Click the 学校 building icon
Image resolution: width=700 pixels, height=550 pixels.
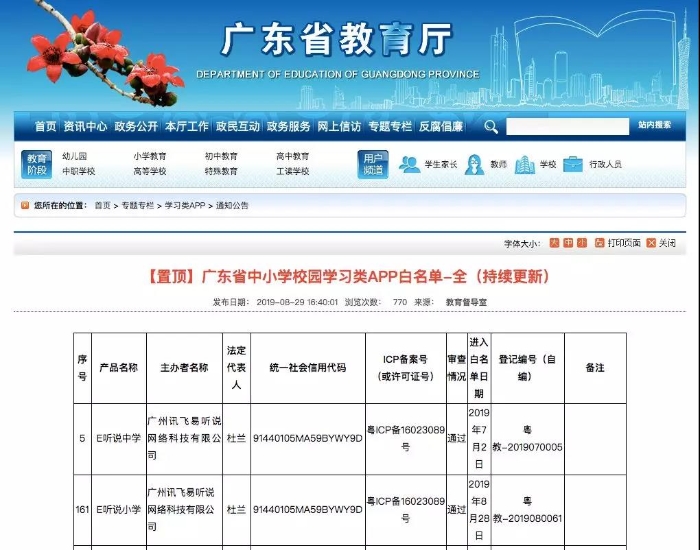click(x=525, y=165)
